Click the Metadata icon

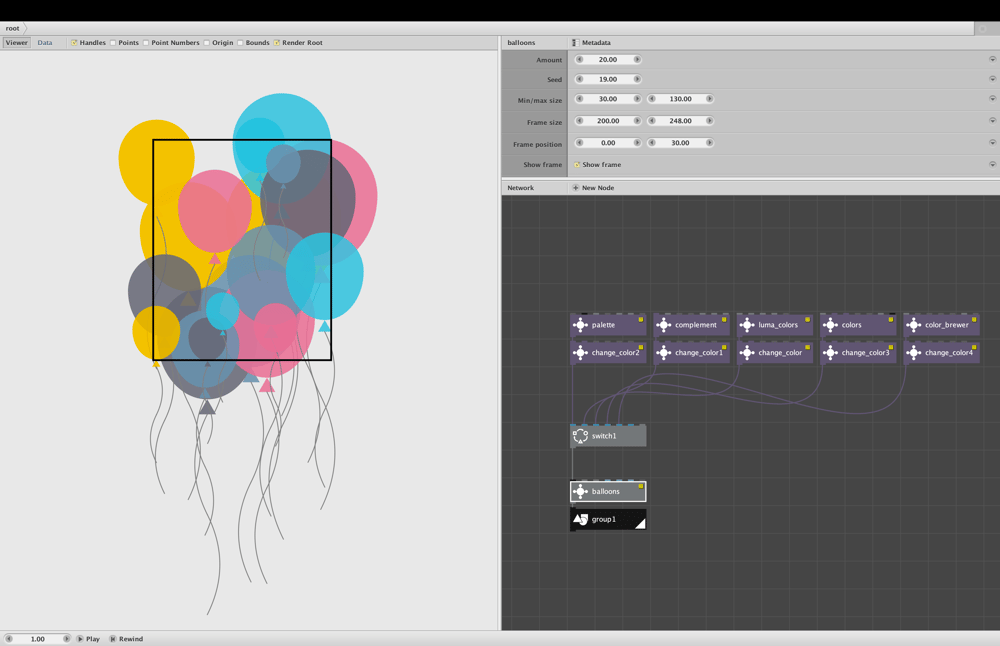pyautogui.click(x=575, y=43)
